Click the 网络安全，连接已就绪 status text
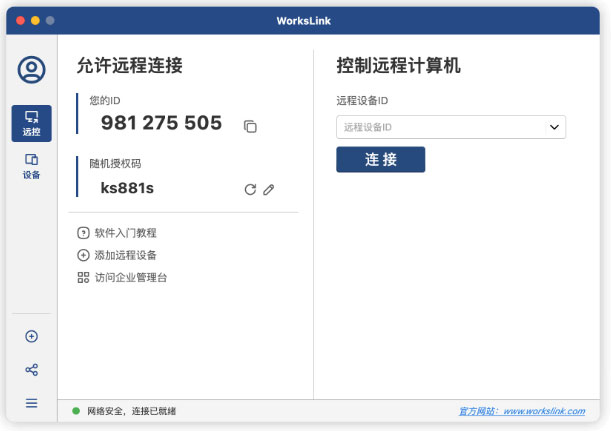 pyautogui.click(x=131, y=411)
